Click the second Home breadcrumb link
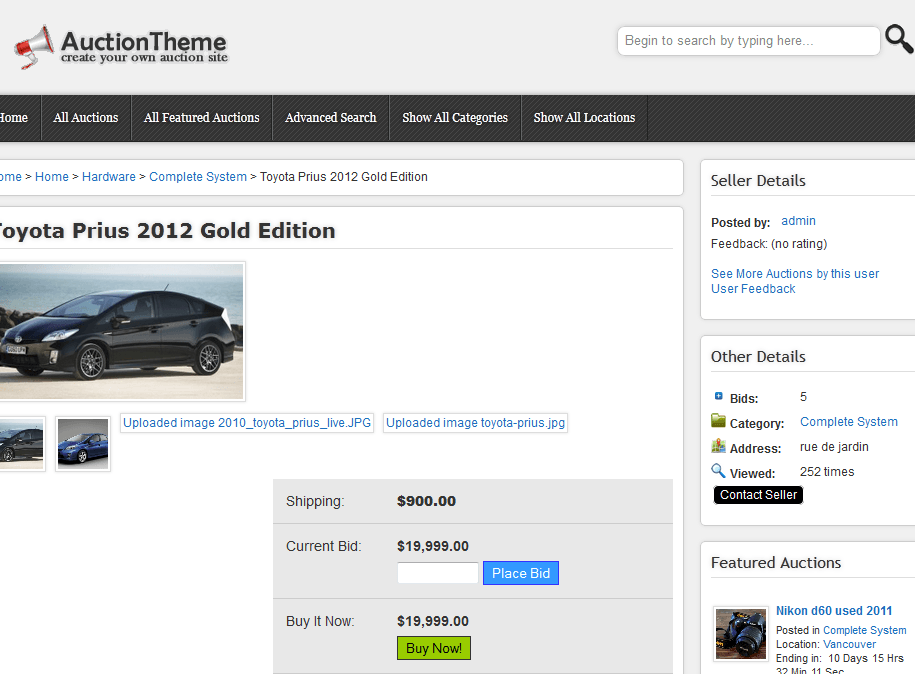 pos(52,177)
